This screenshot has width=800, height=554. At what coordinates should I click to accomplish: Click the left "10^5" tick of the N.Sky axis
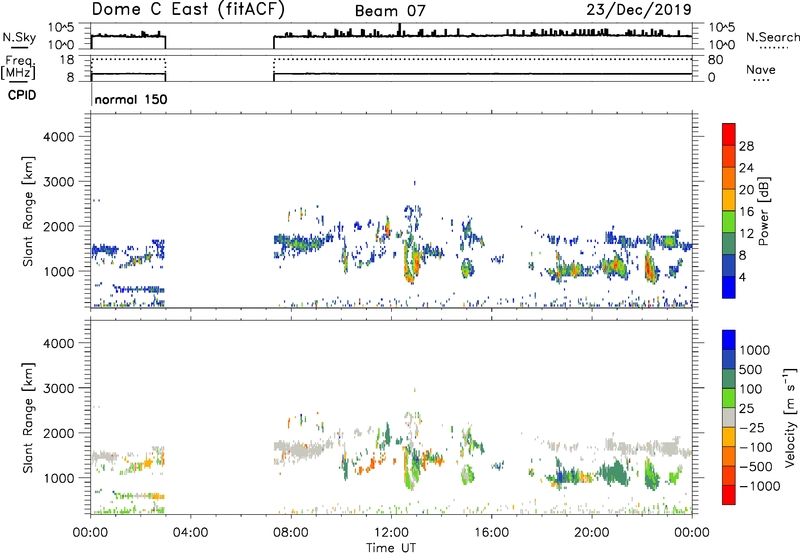(61, 28)
